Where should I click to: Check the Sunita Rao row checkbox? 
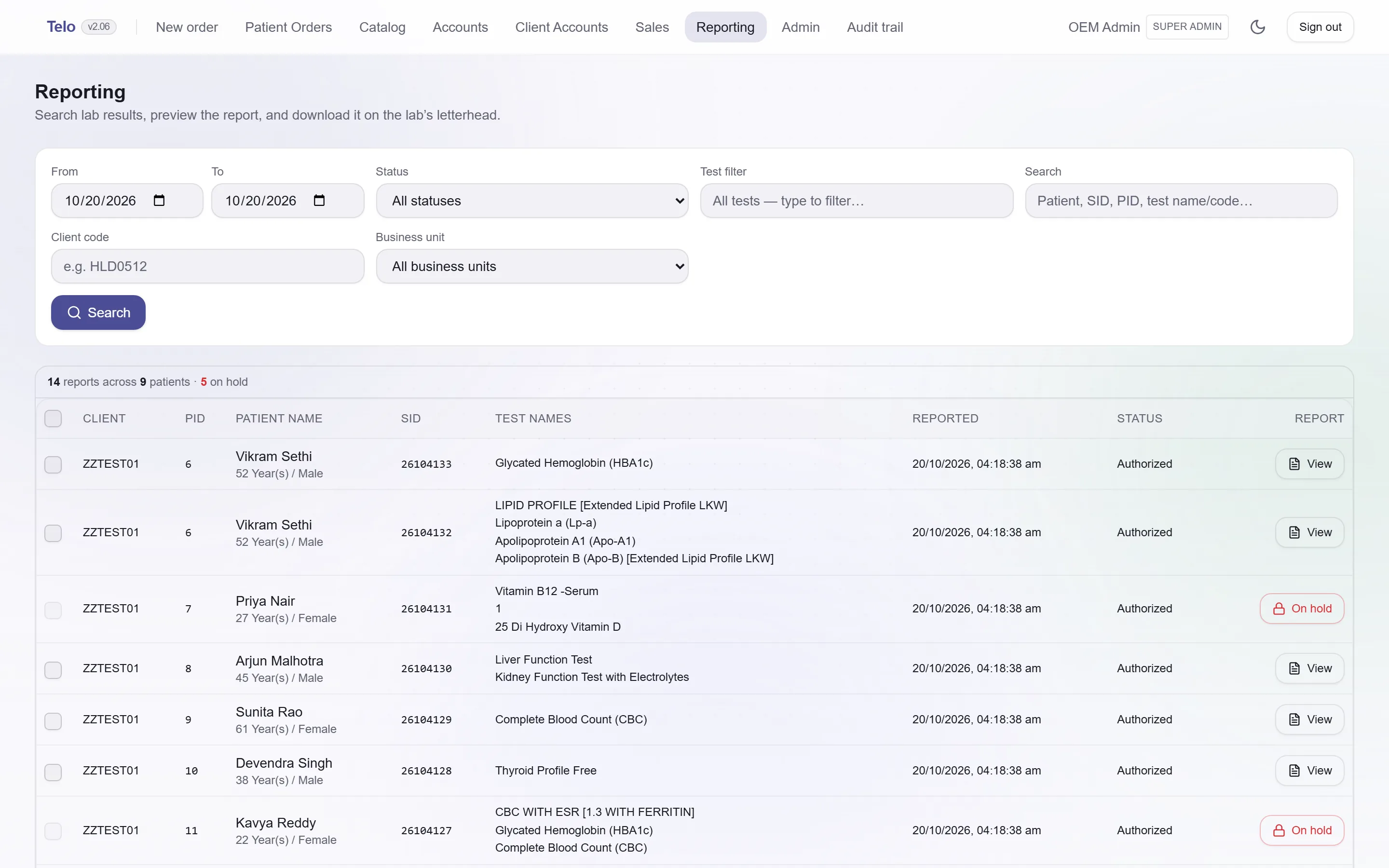[54, 720]
